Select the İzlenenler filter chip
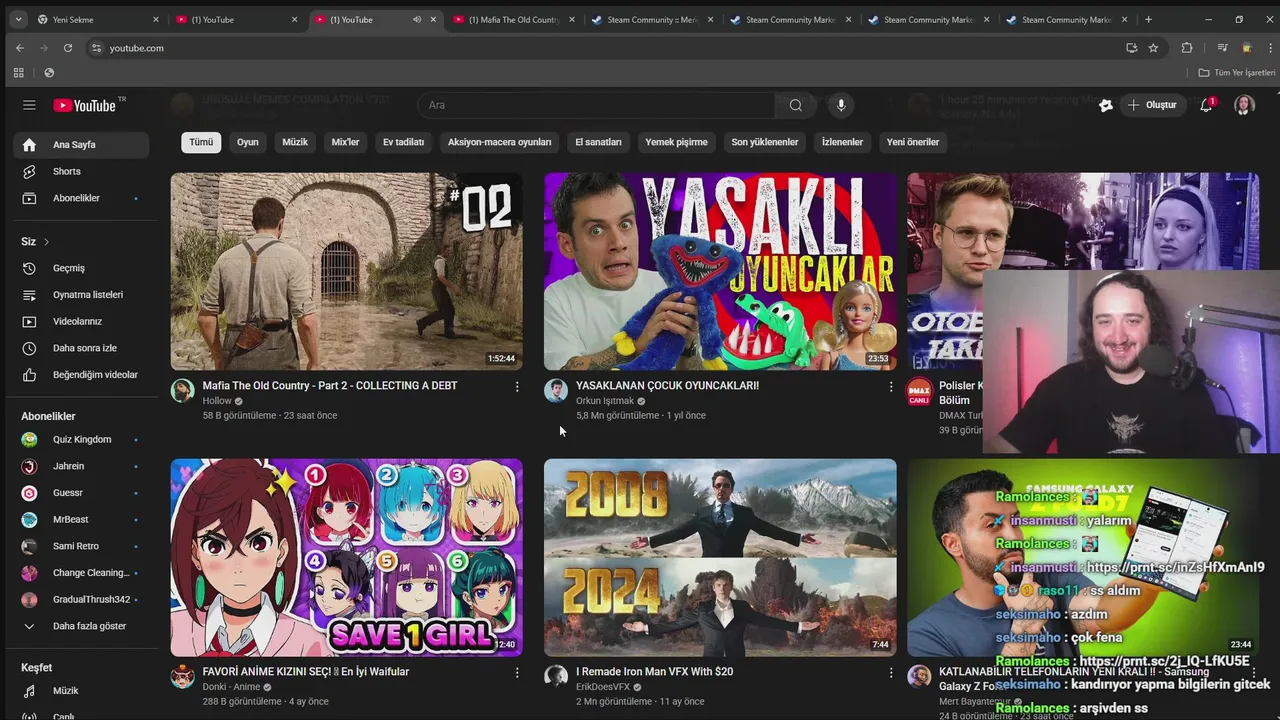The image size is (1280, 720). click(842, 142)
